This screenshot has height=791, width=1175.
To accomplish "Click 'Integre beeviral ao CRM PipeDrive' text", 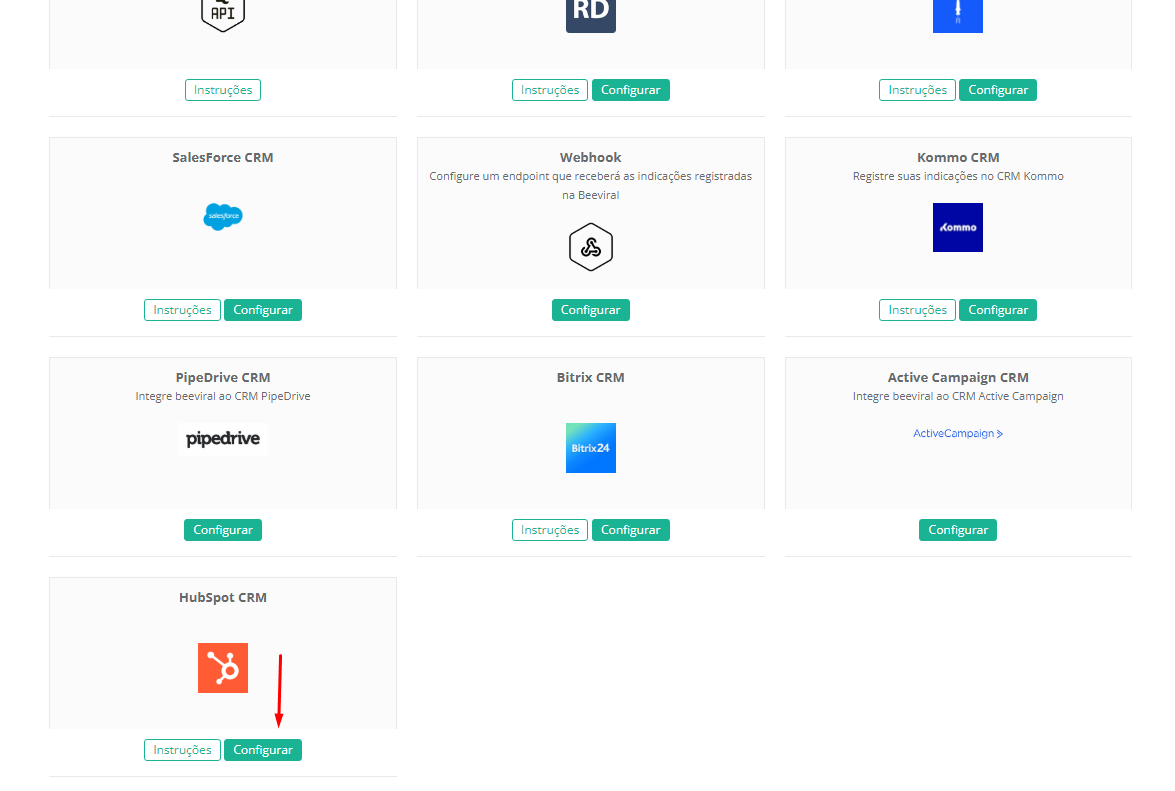I will point(223,396).
